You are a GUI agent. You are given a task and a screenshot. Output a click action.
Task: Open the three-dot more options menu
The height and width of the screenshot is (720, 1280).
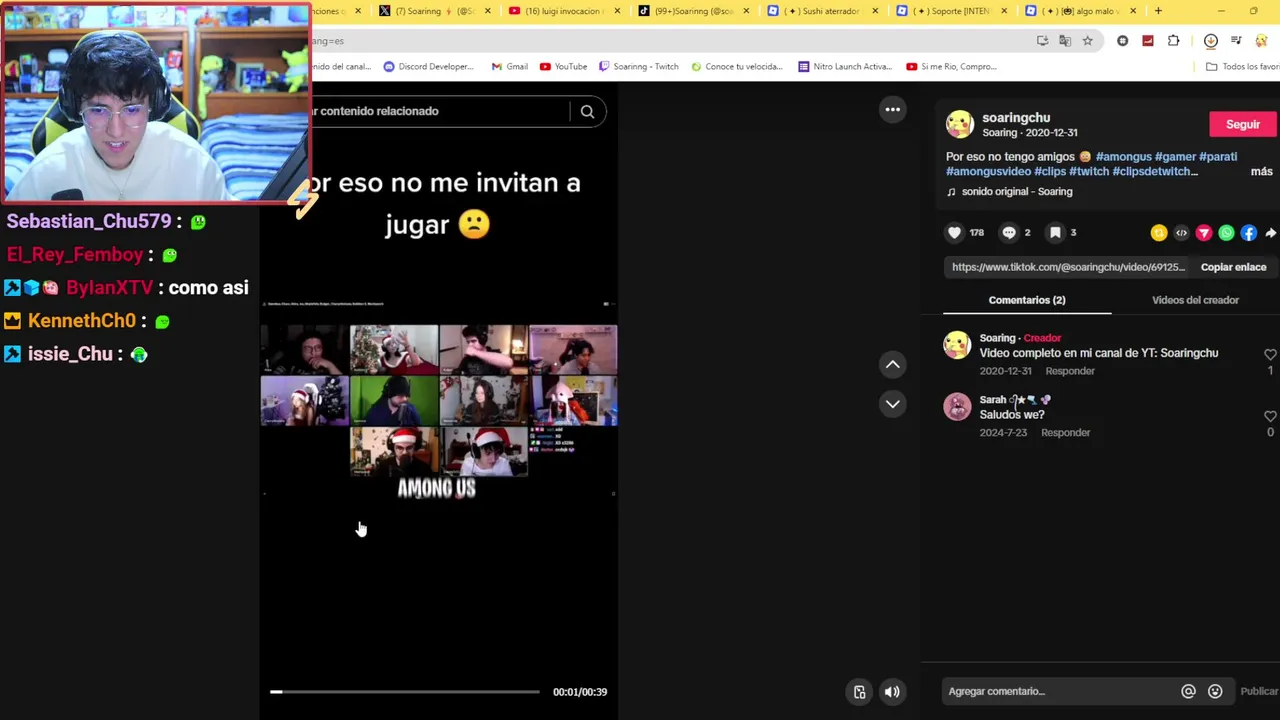tap(892, 109)
